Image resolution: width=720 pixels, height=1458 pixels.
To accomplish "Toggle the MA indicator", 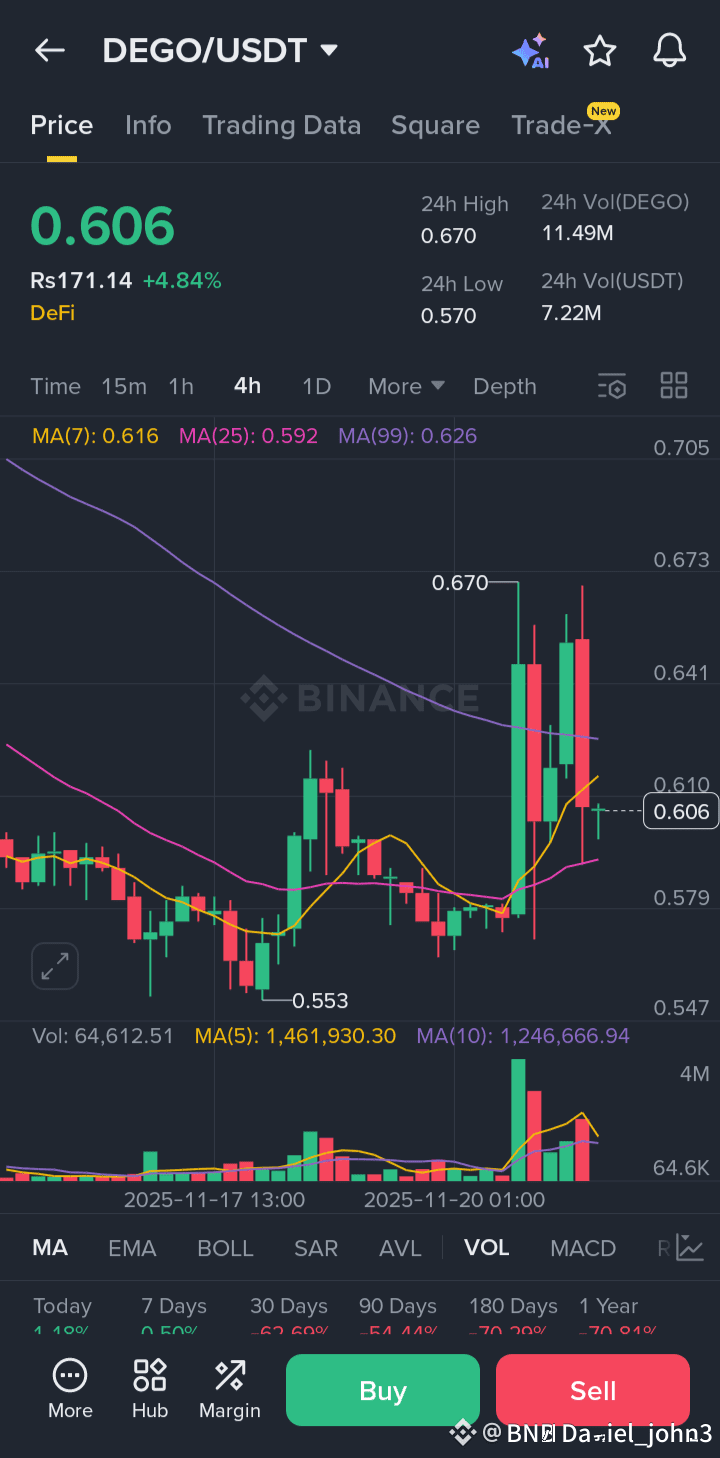I will (x=50, y=1247).
